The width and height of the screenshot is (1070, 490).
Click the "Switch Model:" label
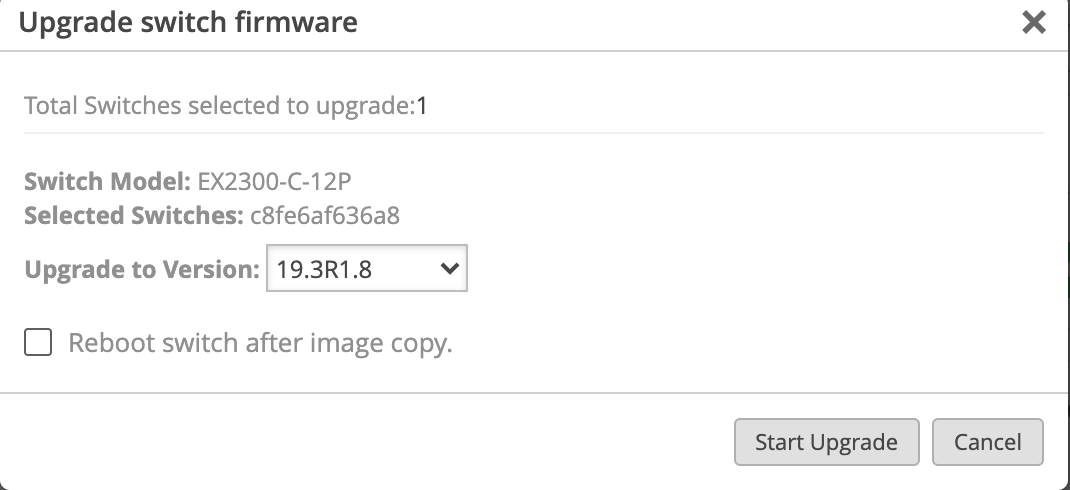point(106,182)
